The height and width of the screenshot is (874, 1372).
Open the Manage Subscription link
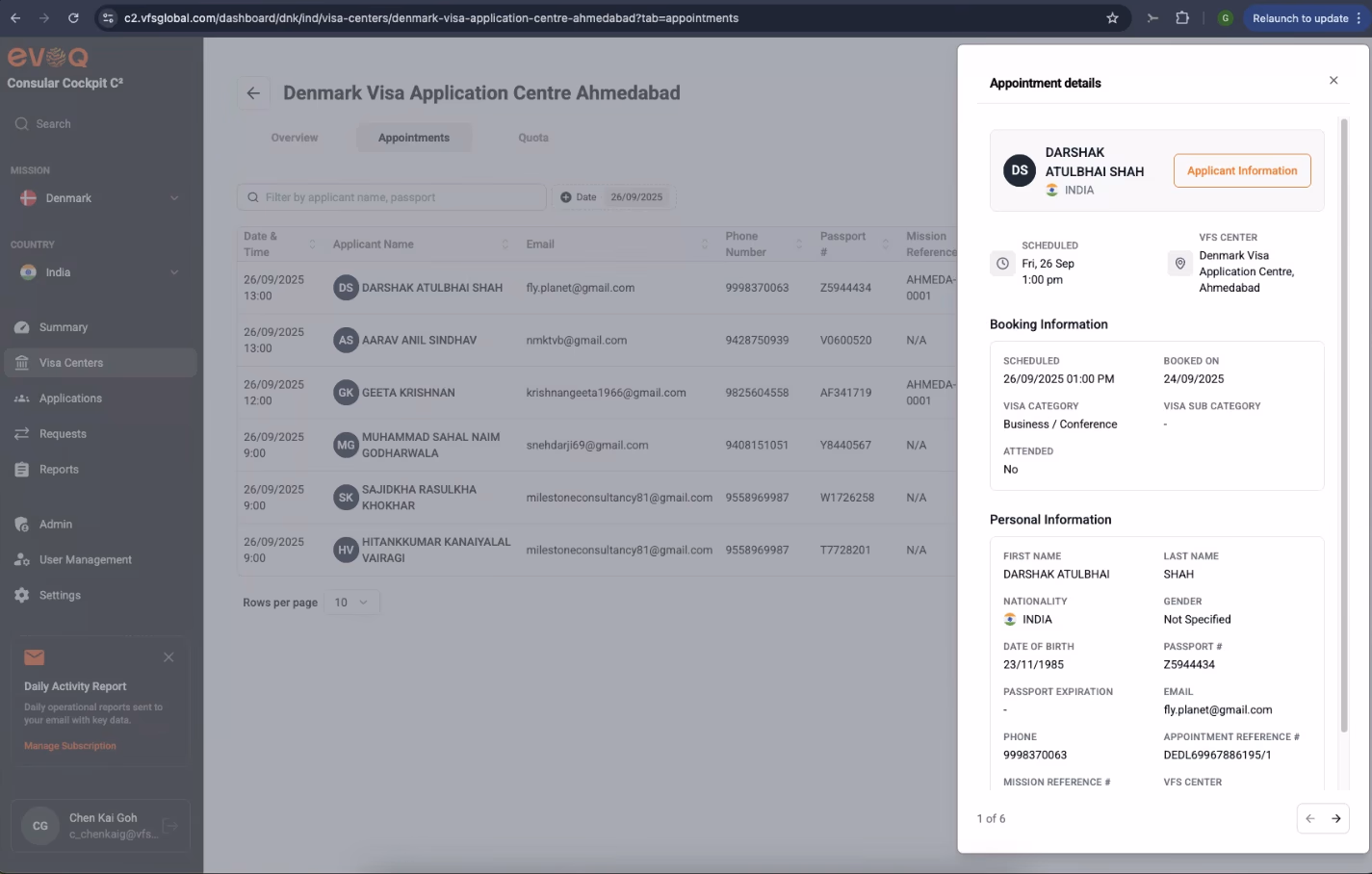(70, 746)
